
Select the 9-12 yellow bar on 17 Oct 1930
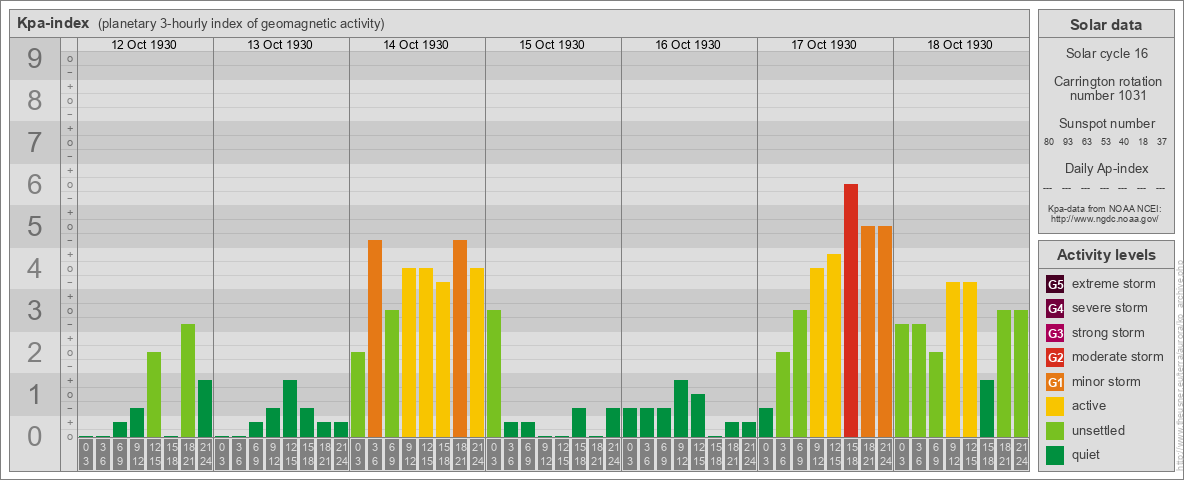click(817, 352)
